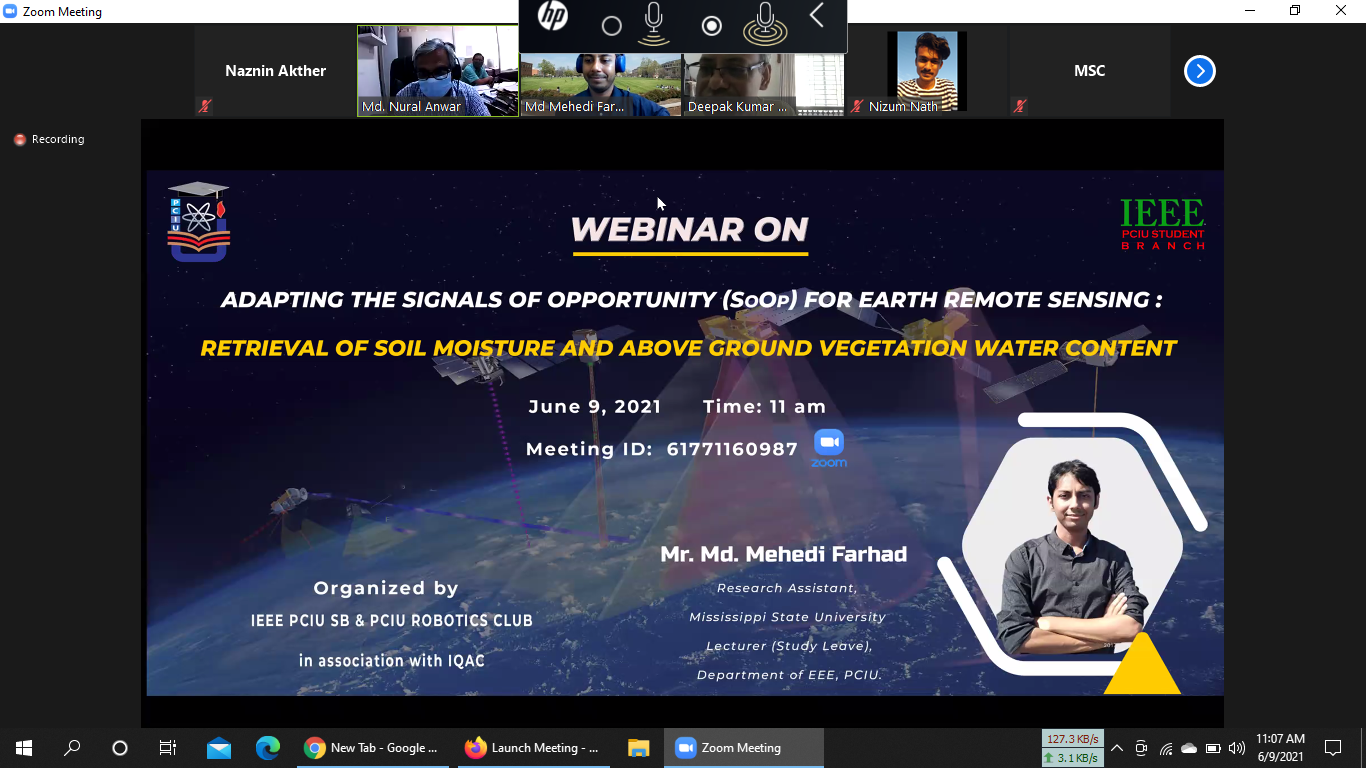The height and width of the screenshot is (768, 1366).
Task: Click the speaker name Mr. Md. Mehedi Farhad
Action: click(783, 555)
